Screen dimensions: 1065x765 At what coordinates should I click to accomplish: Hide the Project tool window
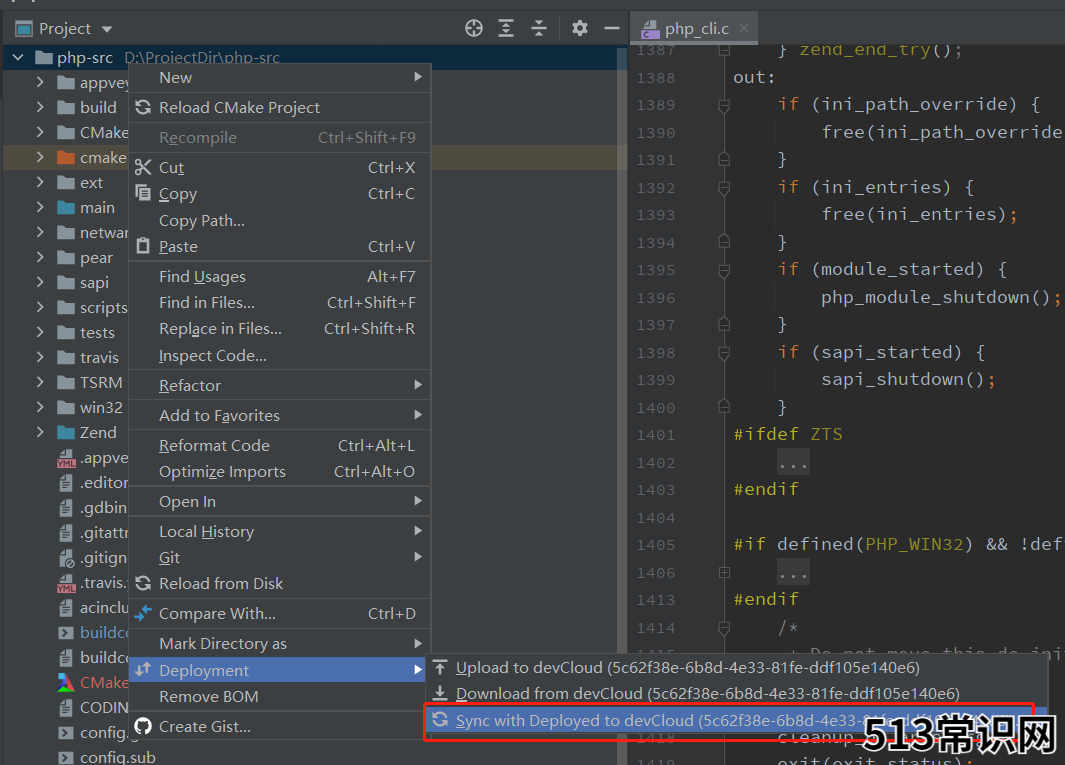[612, 29]
